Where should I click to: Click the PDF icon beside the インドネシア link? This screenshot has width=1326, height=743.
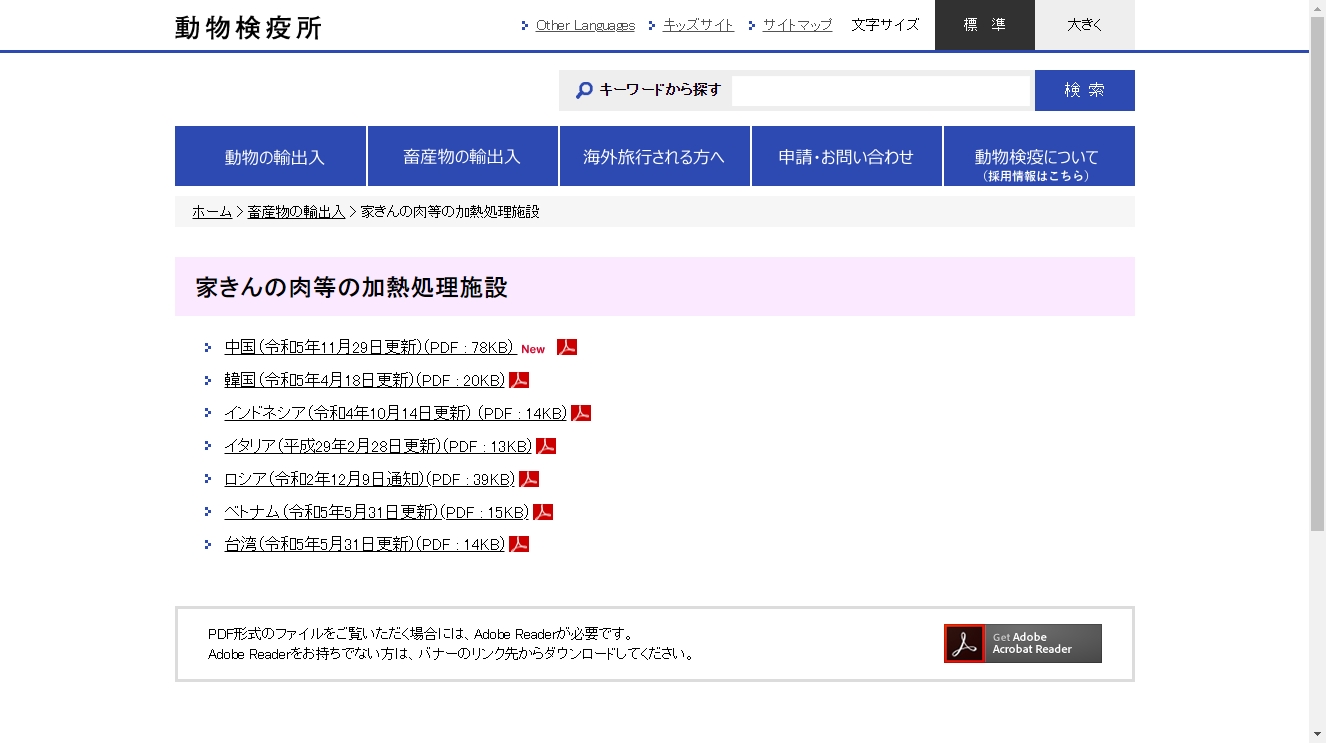[581, 413]
